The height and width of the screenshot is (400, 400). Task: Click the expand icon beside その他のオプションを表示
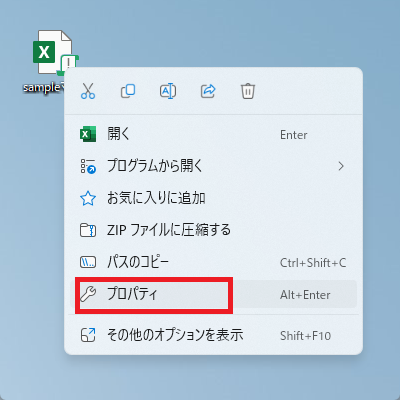point(88,335)
